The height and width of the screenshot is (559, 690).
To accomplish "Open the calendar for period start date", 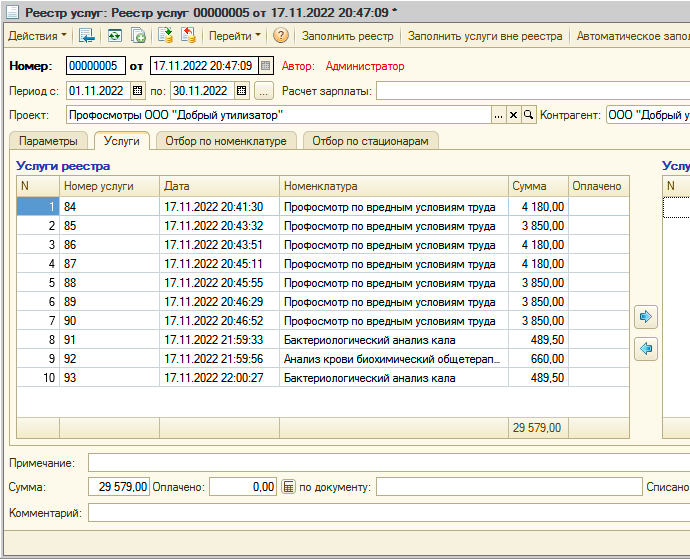I will [x=137, y=91].
